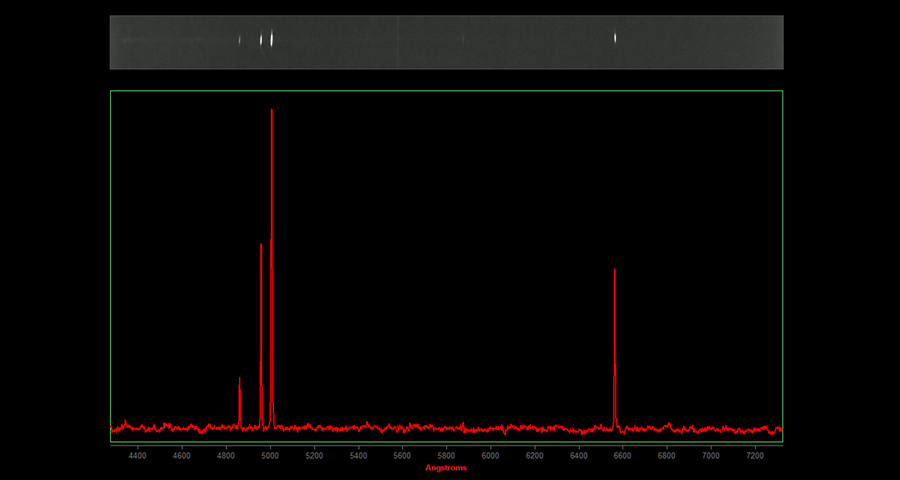This screenshot has height=480, width=900.
Task: Click the 5600 tick label on the axis
Action: (402, 455)
